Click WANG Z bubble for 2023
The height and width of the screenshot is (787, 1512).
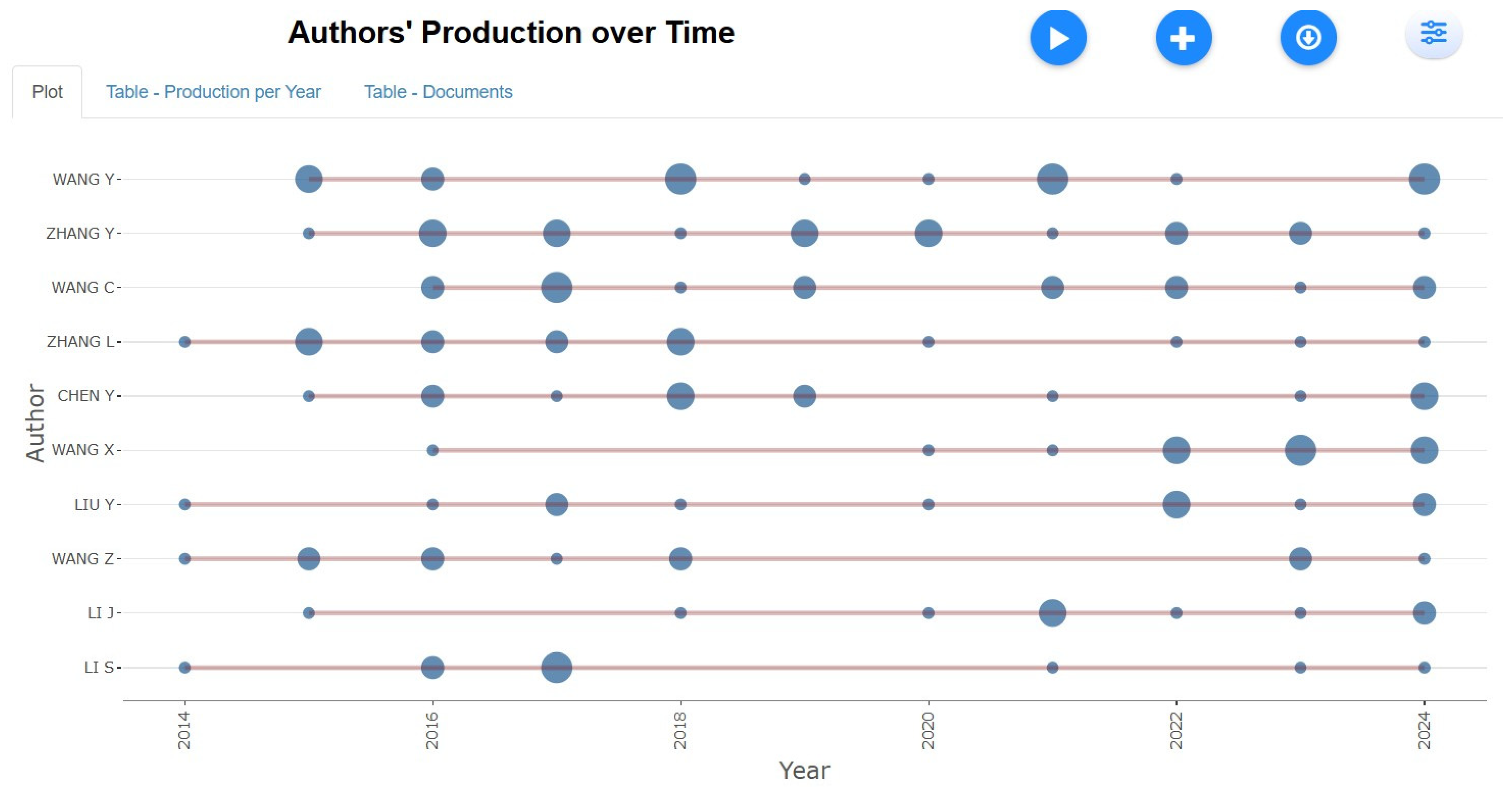click(x=1300, y=558)
